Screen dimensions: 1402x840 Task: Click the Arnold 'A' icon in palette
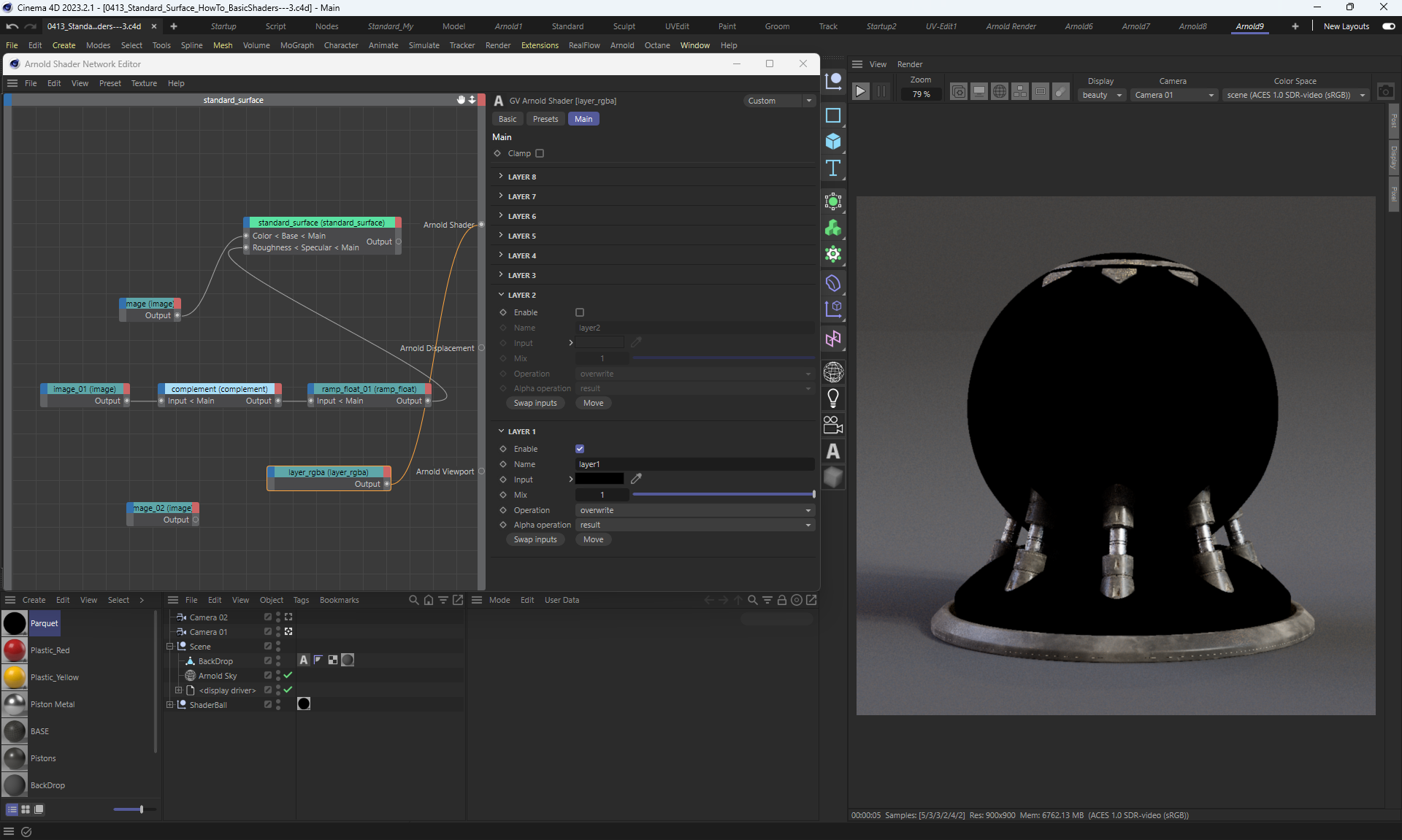point(833,452)
